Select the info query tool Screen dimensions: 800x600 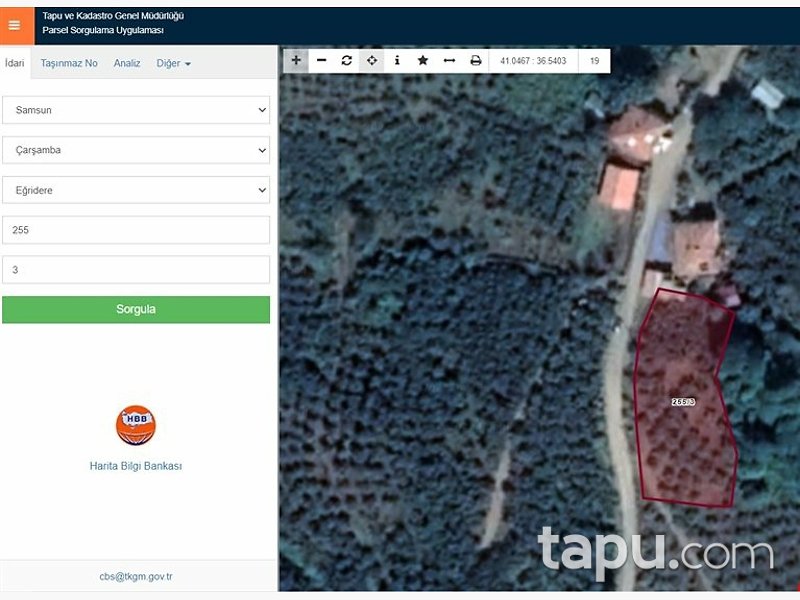(397, 61)
